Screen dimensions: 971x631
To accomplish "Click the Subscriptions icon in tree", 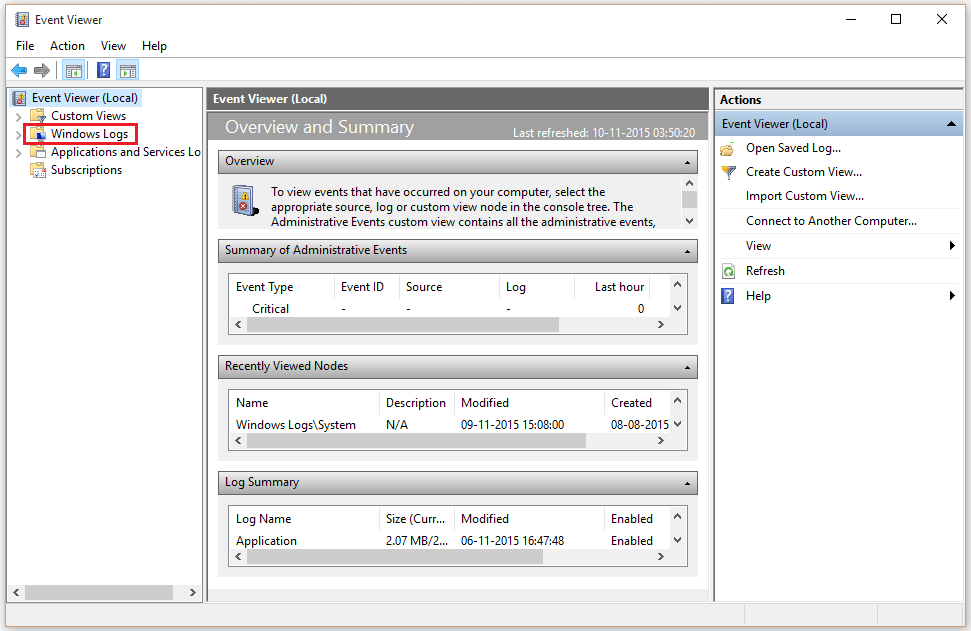I will coord(38,170).
